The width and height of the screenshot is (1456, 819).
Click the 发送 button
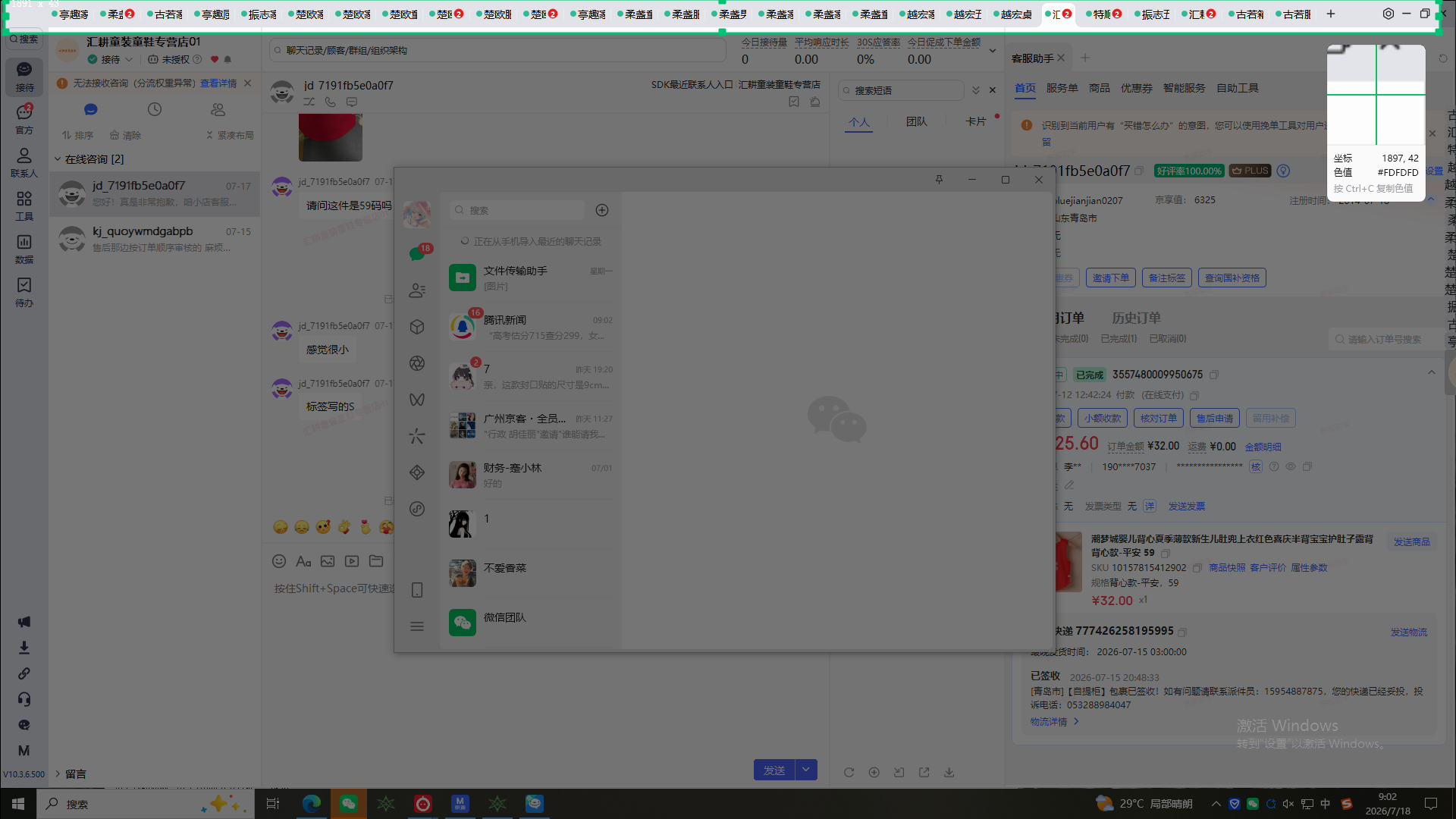coord(774,770)
